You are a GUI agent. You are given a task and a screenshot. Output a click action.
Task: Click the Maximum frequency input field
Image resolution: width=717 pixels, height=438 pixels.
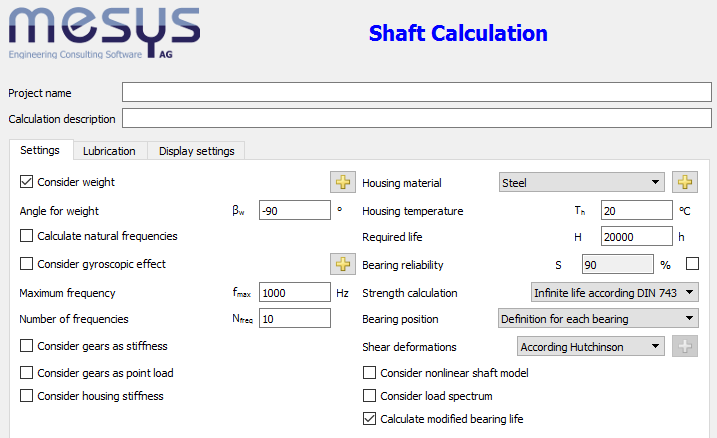coord(294,293)
